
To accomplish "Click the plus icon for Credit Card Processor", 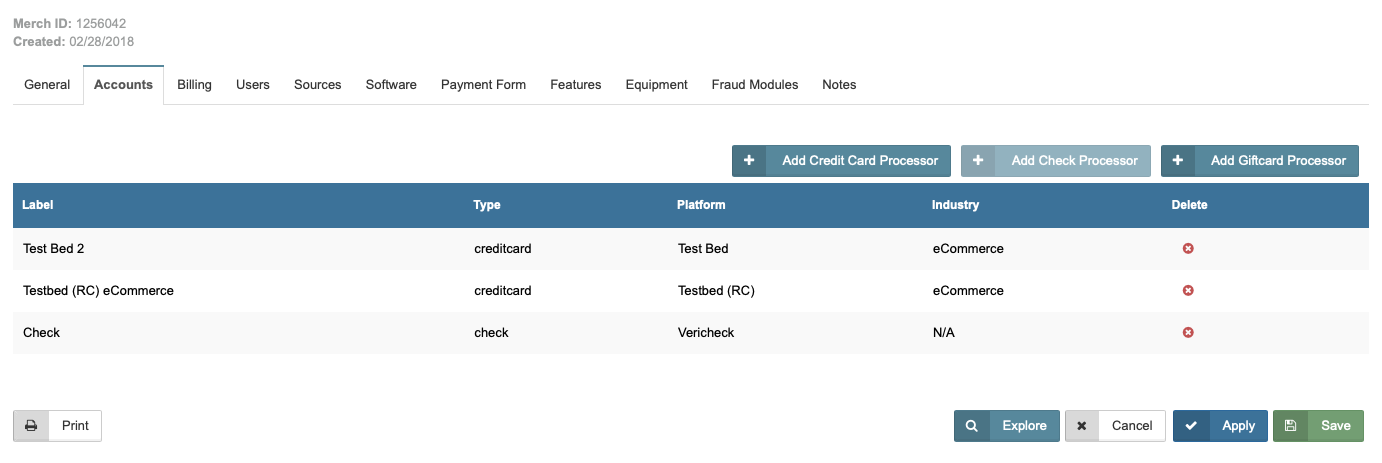I will point(749,161).
